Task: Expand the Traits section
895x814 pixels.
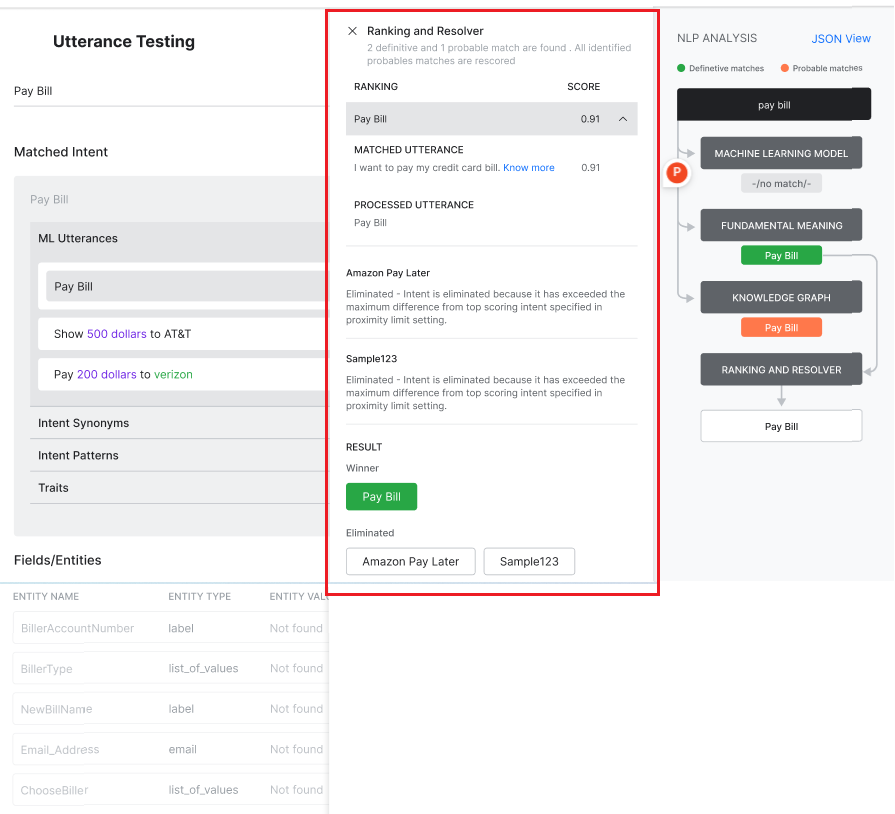Action: click(53, 488)
